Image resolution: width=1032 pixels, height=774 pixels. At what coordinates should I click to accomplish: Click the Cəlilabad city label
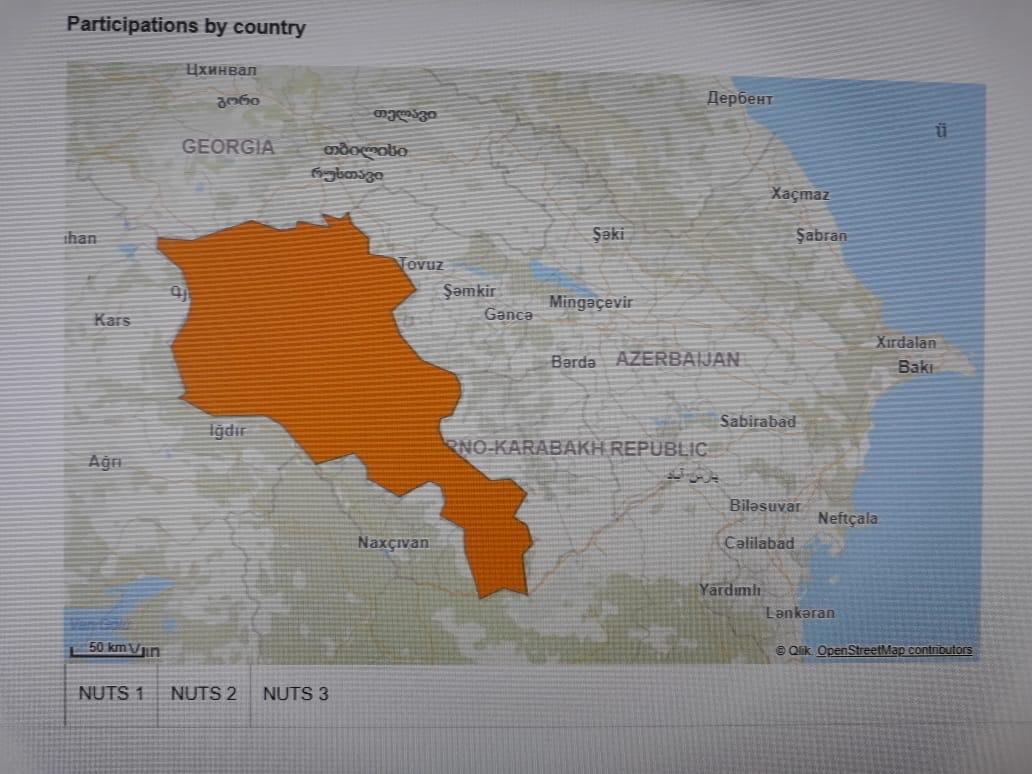pos(759,544)
